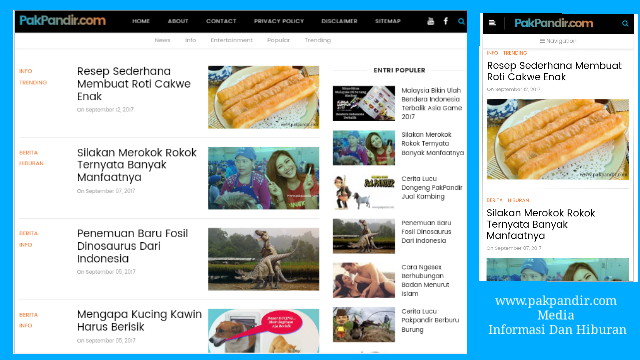This screenshot has height=360, width=640.
Task: Click the smoking women thumbnail in Entri Populer
Action: coord(364,148)
